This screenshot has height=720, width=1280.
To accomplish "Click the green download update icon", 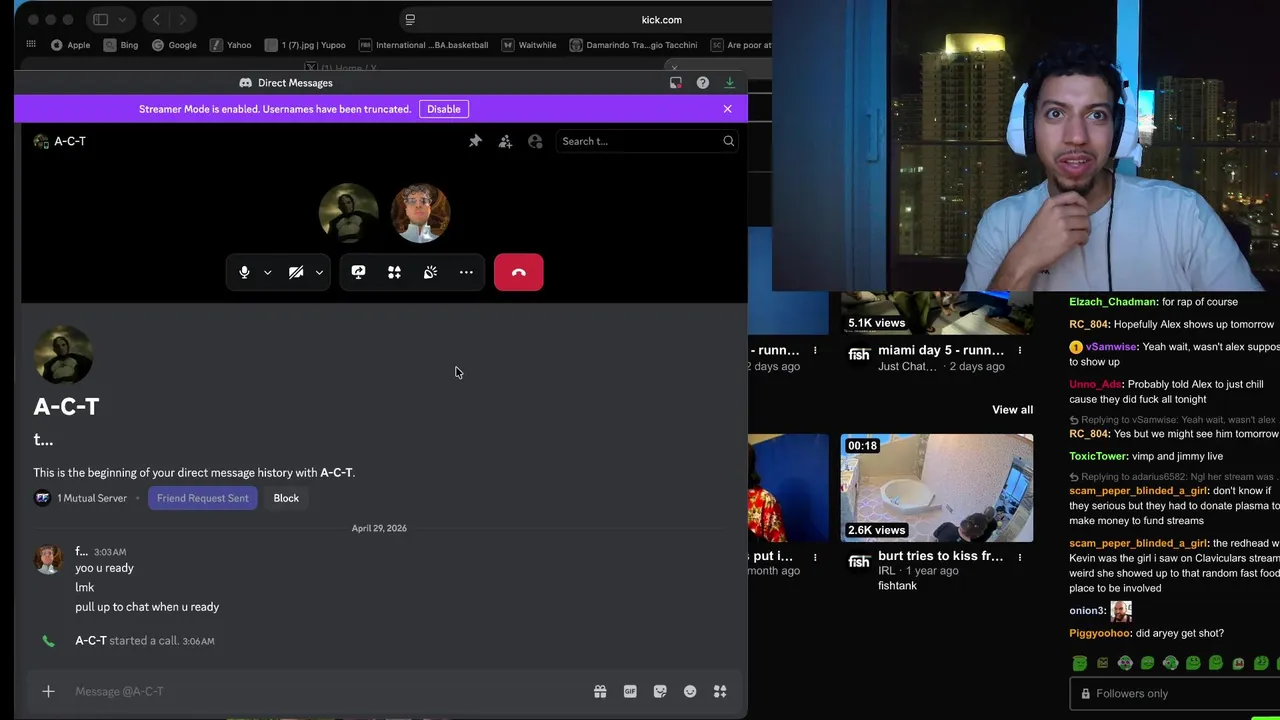I will click(x=730, y=83).
